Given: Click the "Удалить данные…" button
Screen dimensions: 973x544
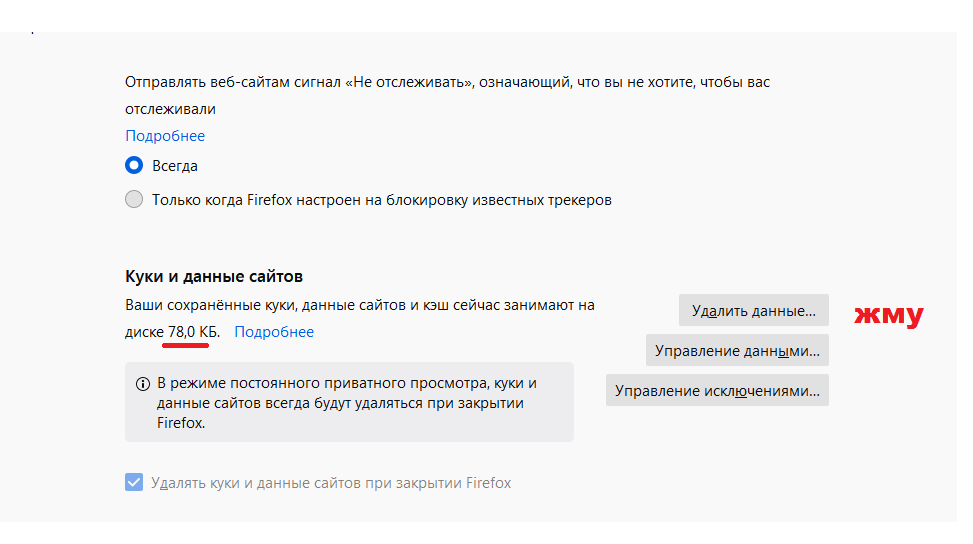Looking at the screenshot, I should (x=753, y=310).
